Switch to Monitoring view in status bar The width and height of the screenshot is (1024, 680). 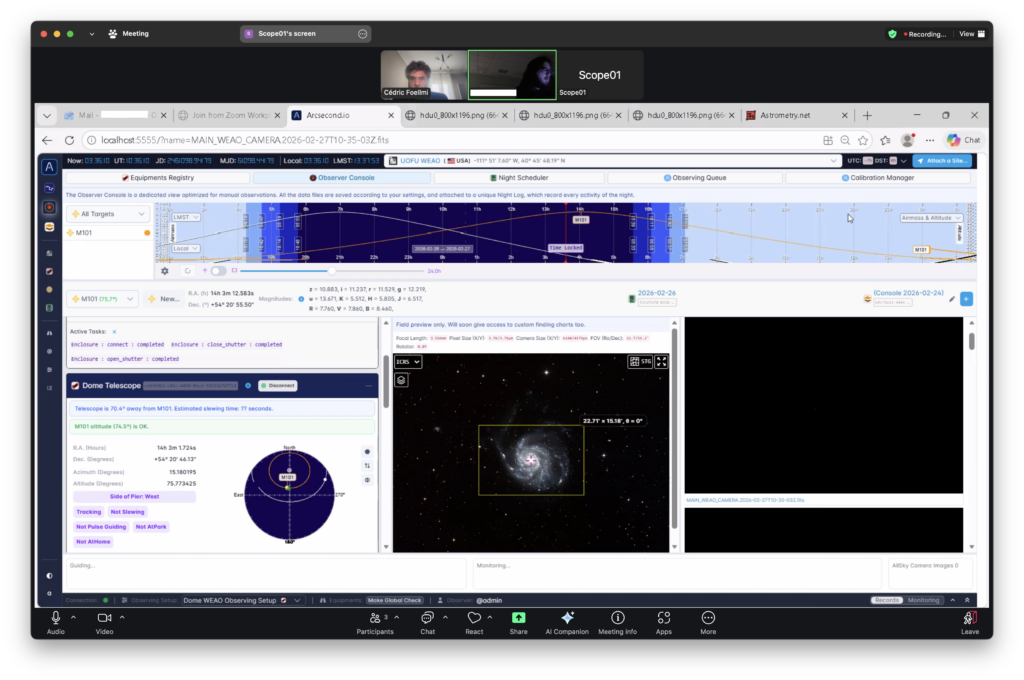pos(924,600)
